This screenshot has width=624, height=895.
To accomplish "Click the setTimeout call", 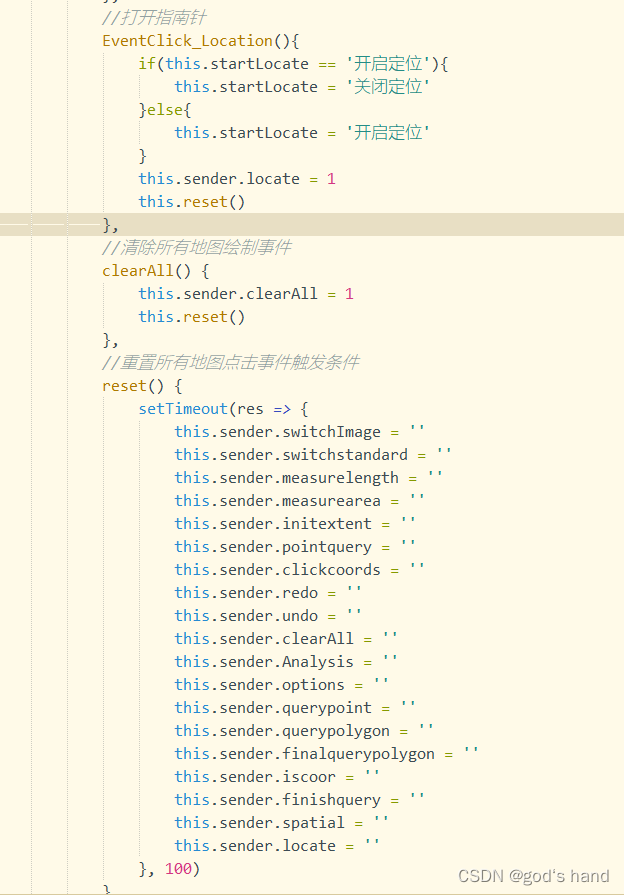I will [x=182, y=409].
